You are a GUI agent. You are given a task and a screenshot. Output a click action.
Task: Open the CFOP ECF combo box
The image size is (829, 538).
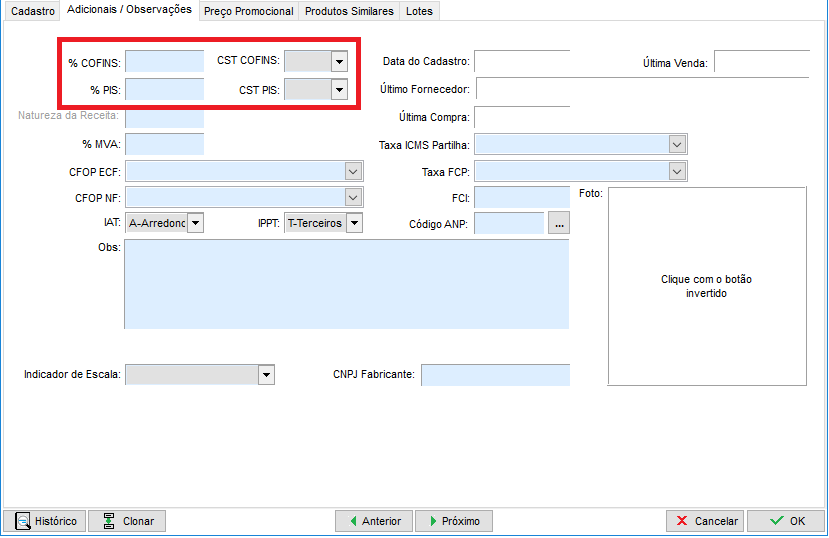pos(352,172)
